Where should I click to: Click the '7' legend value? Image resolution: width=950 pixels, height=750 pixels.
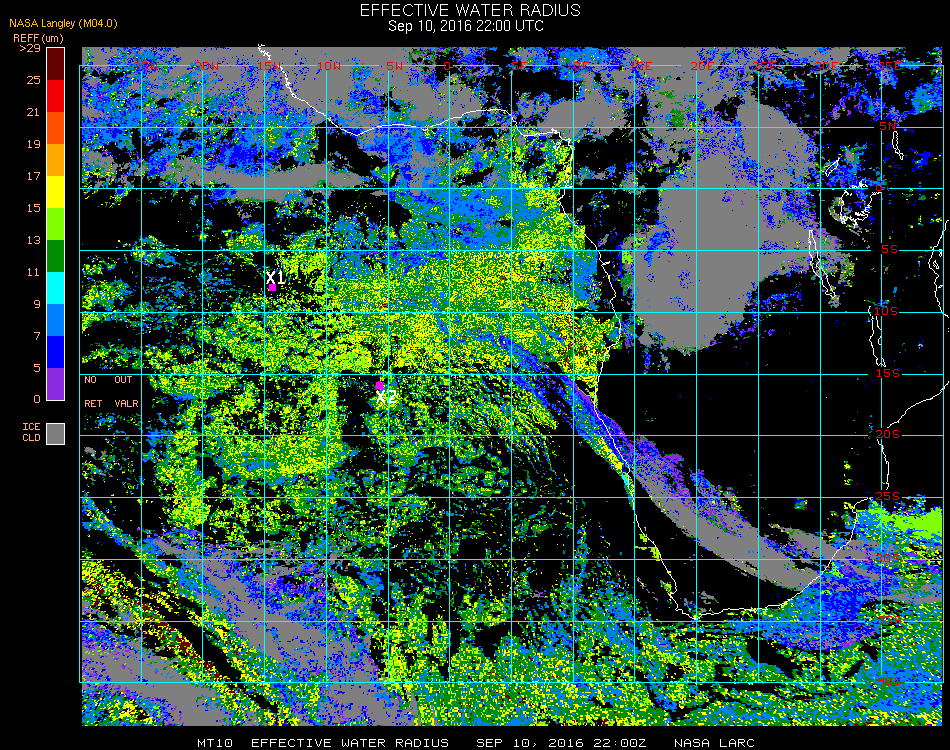point(37,336)
